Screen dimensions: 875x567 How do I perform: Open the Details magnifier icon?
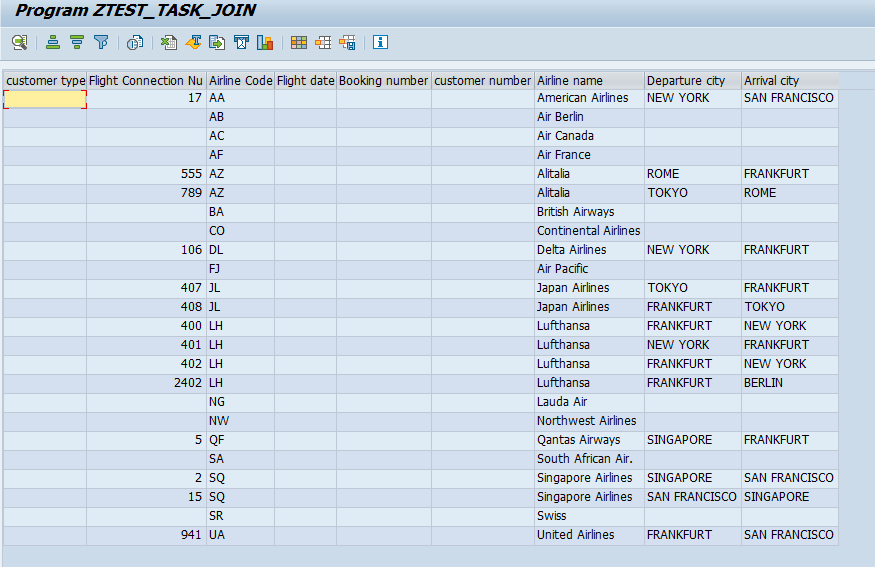(x=20, y=42)
